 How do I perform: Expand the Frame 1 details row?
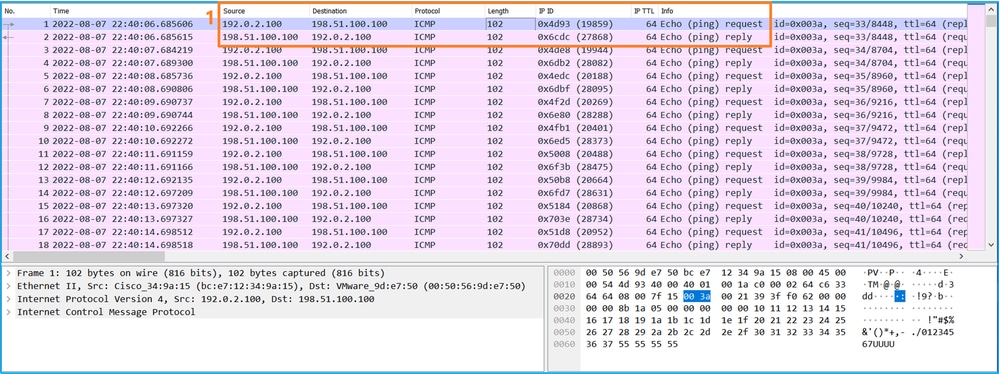click(x=8, y=273)
